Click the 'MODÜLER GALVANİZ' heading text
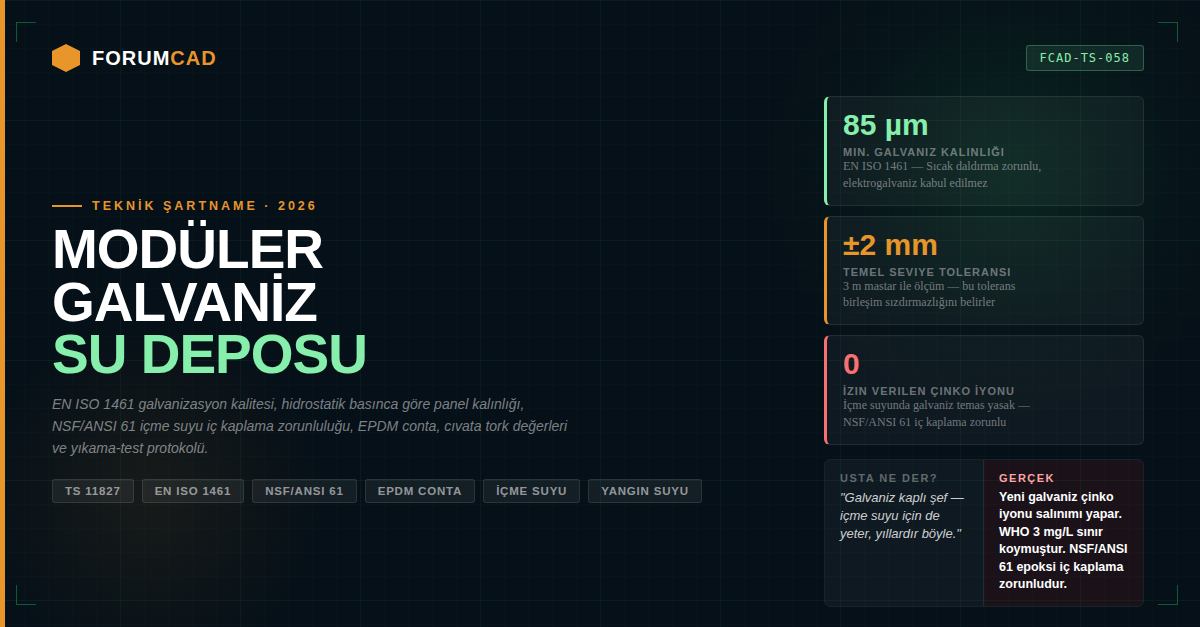Viewport: 1200px width, 627px height. (188, 275)
